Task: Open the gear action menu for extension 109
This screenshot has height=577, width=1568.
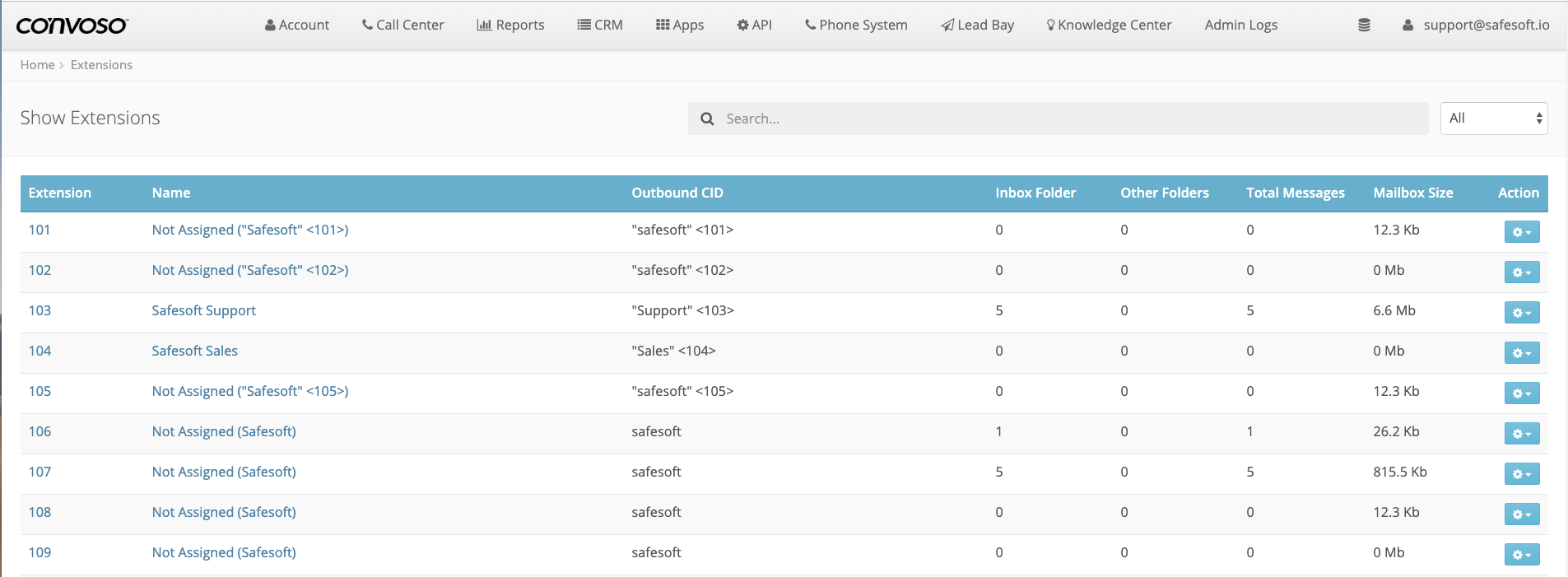Action: point(1522,555)
